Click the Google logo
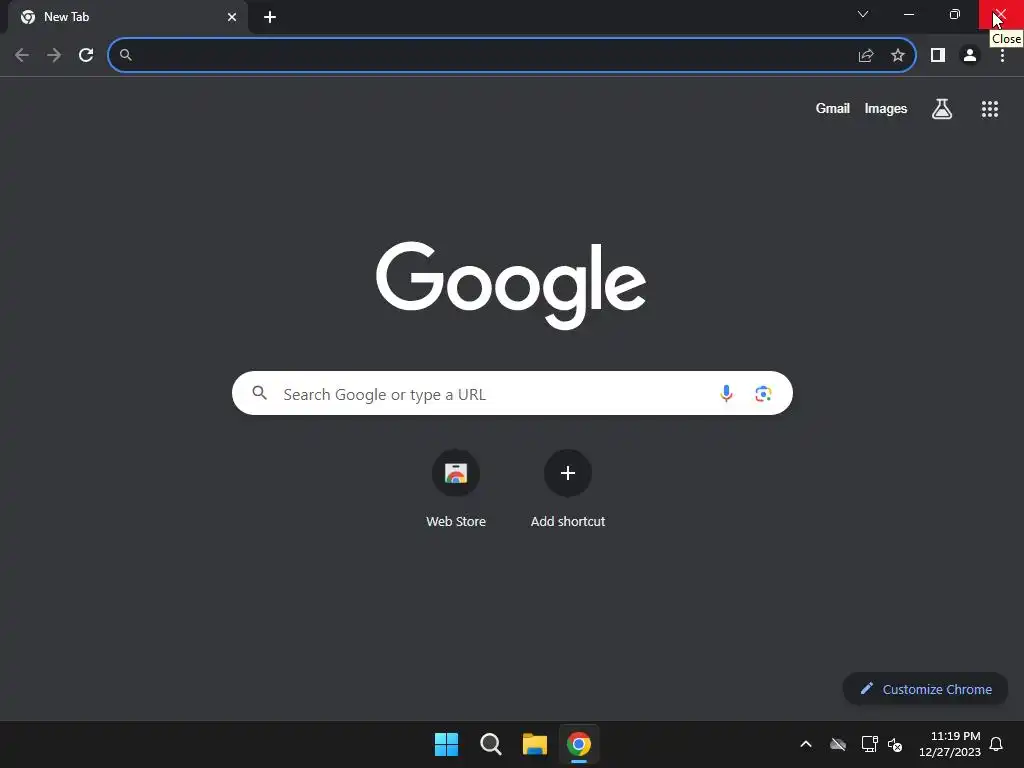The height and width of the screenshot is (768, 1024). 511,285
